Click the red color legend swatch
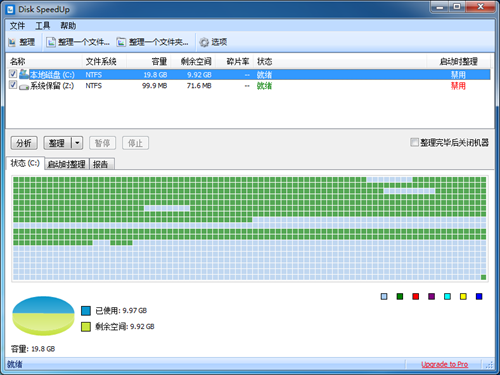 coord(416,296)
